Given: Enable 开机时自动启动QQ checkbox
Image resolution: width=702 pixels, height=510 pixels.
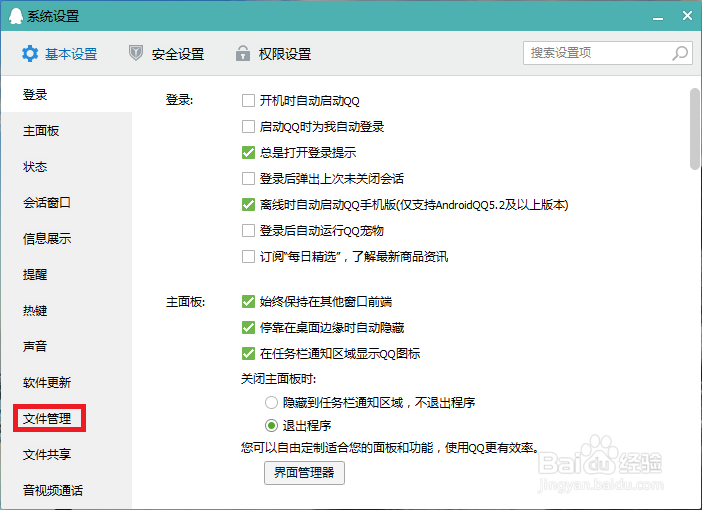Looking at the screenshot, I should [248, 100].
